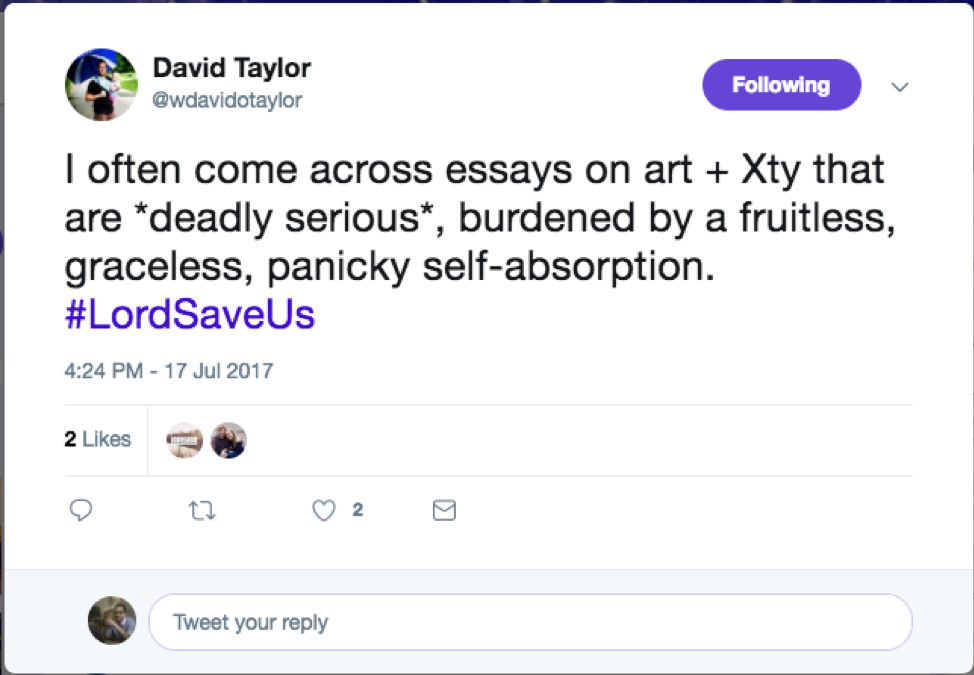Open the first liker's avatar thumbnail
Viewport: 974px width, 675px height.
[184, 439]
